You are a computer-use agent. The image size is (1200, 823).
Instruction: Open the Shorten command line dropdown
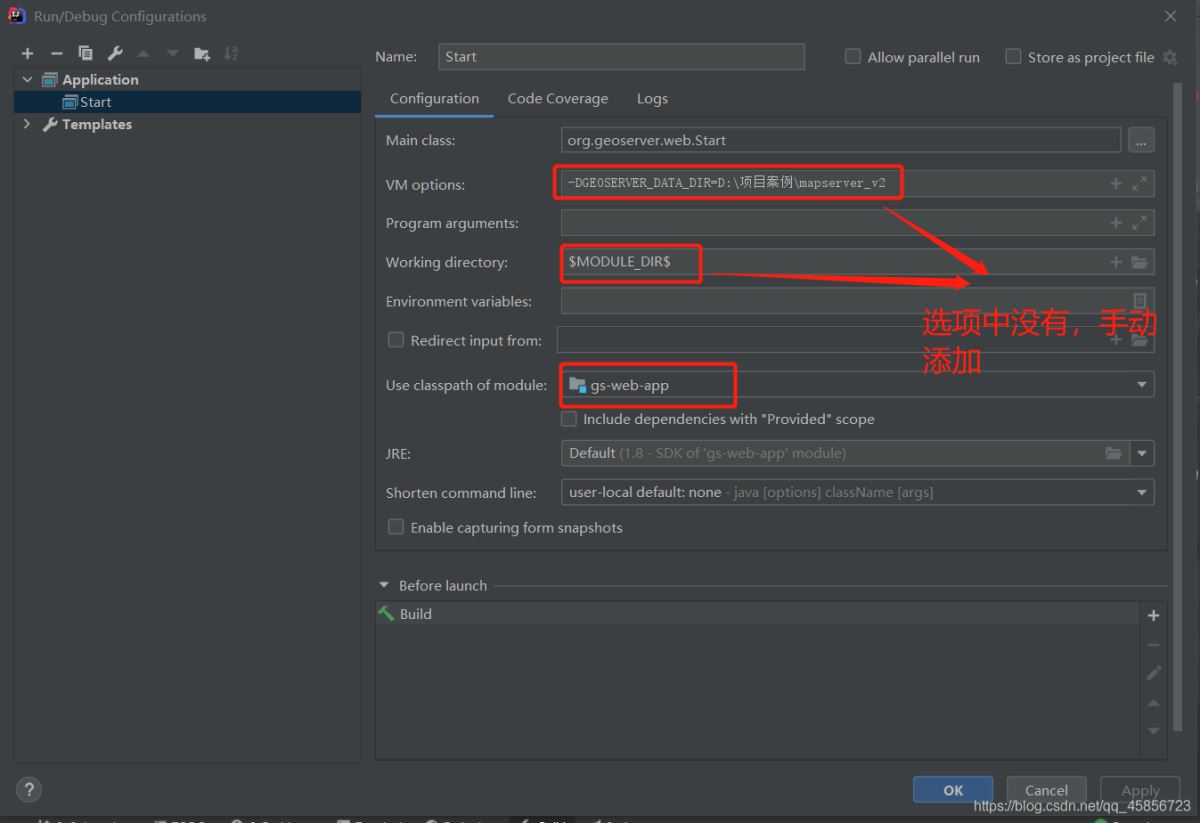(x=1141, y=492)
